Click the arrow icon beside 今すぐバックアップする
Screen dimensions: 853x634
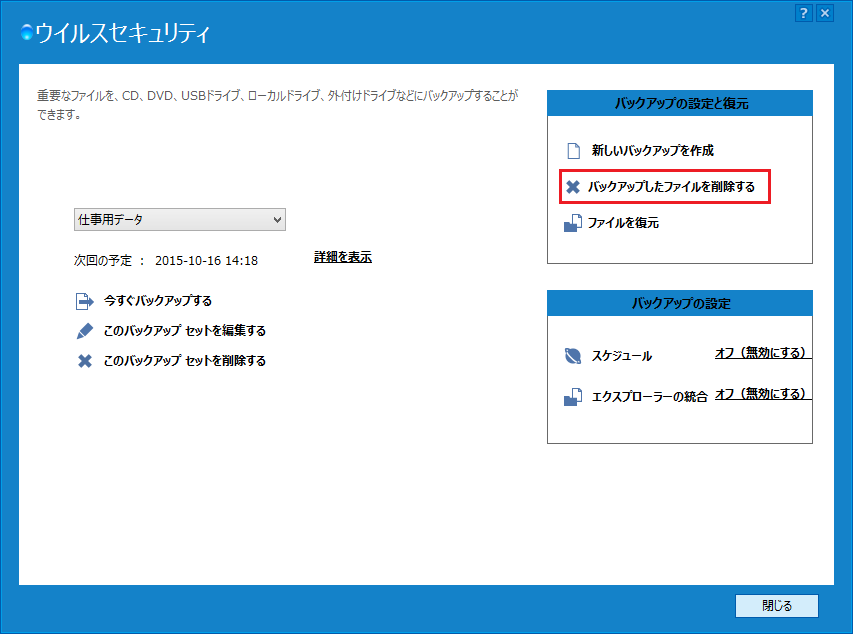coord(84,301)
